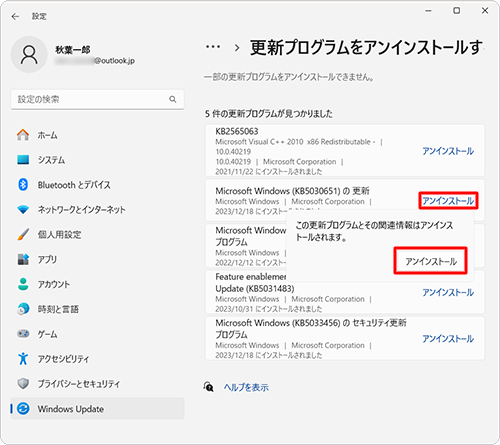This screenshot has width=500, height=445.
Task: Click the アプリ icon in the sidebar
Action: pyautogui.click(x=23, y=259)
